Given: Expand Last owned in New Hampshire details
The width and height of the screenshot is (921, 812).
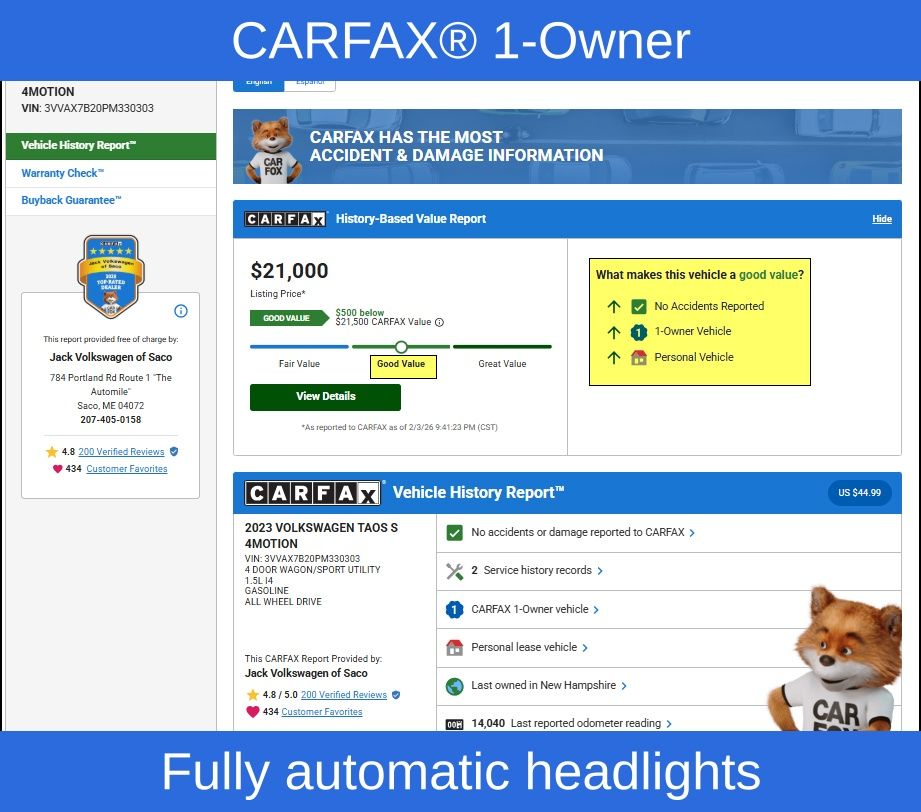Looking at the screenshot, I should pos(624,686).
